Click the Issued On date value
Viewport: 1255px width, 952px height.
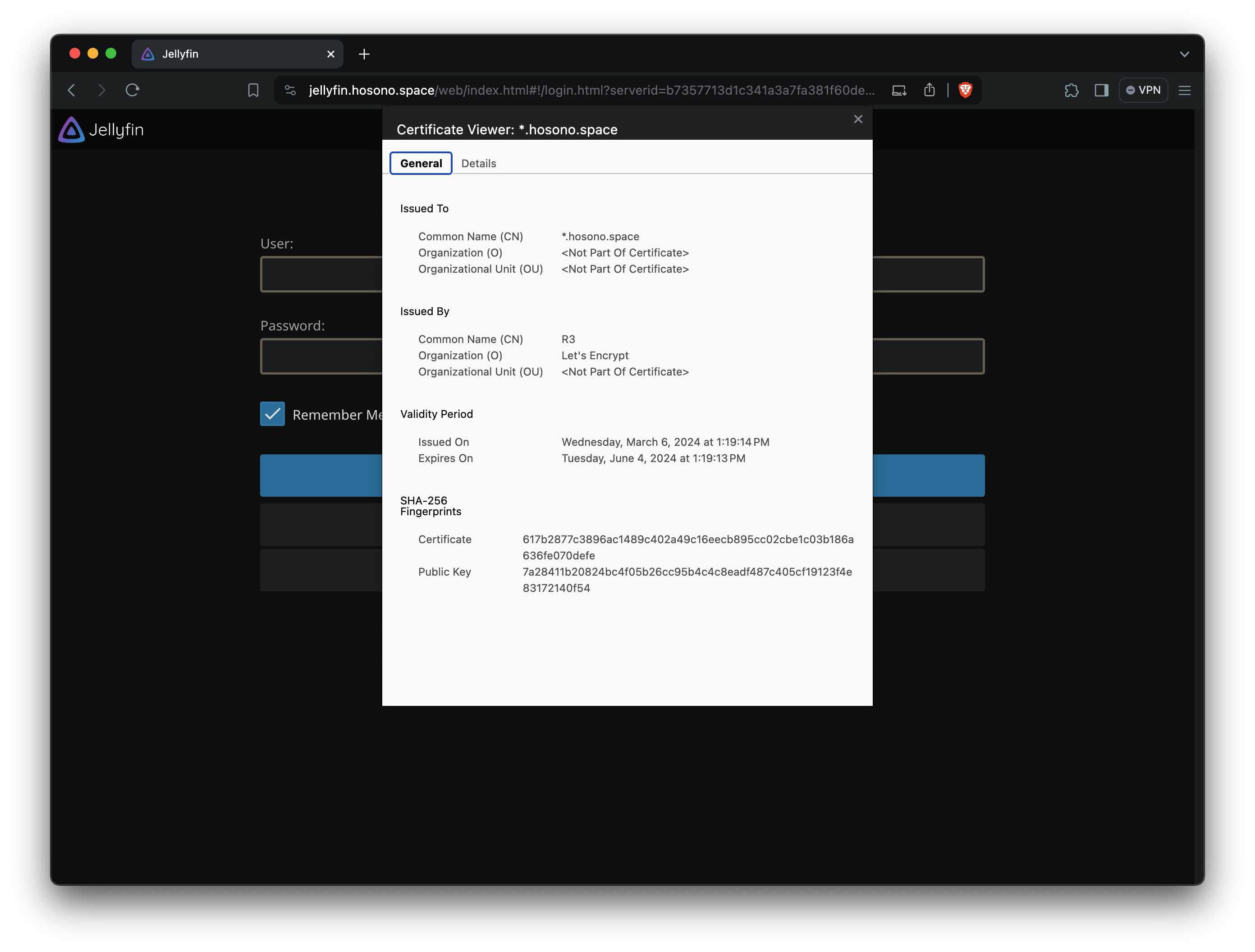[665, 442]
